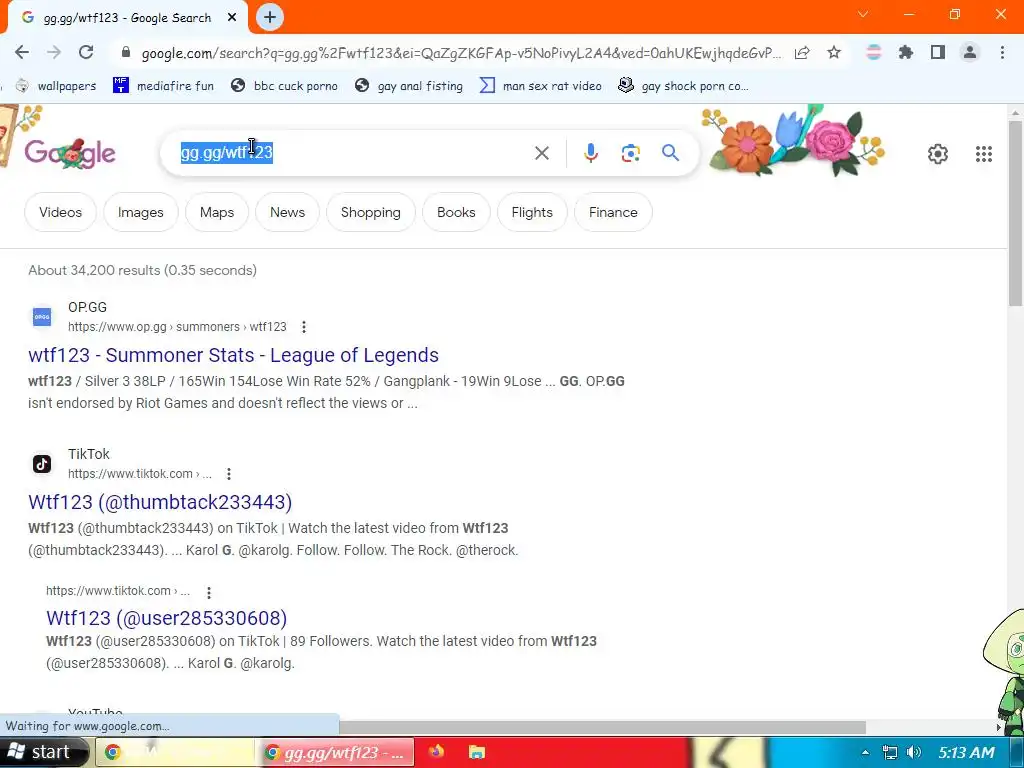Open the wallpapers bookmark
Image resolution: width=1024 pixels, height=768 pixels.
pos(57,86)
